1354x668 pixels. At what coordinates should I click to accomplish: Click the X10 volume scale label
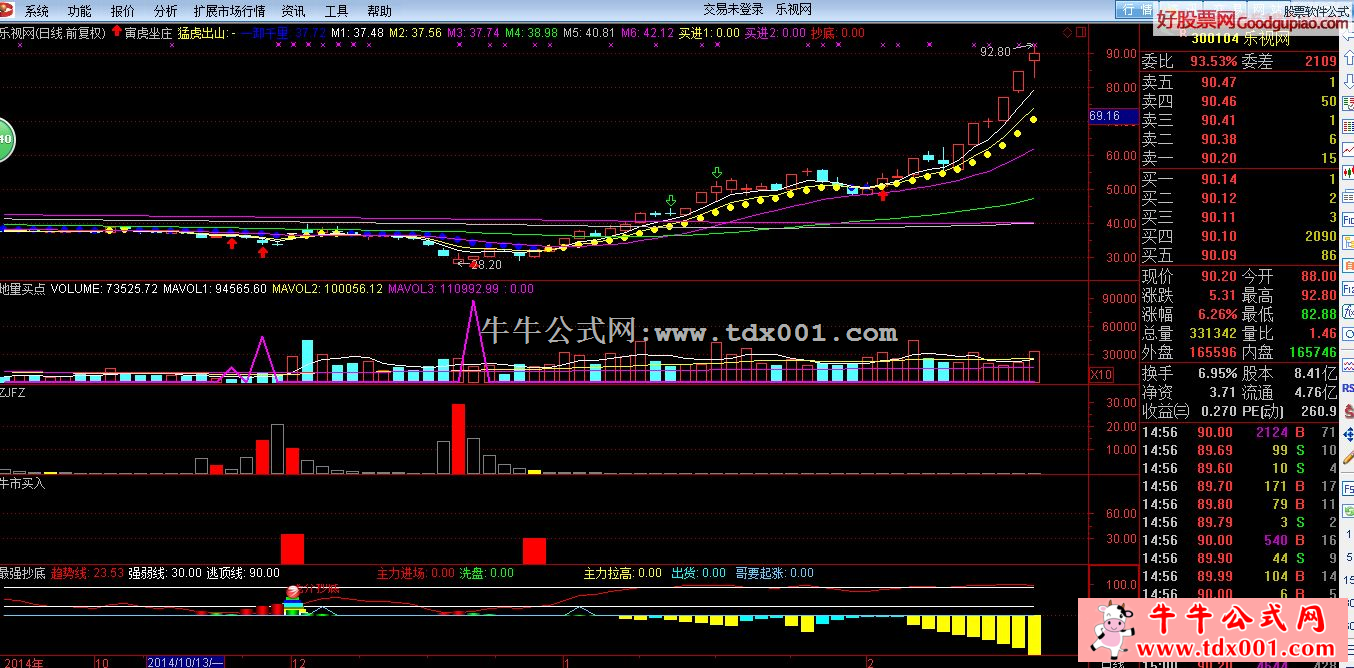tap(1100, 375)
